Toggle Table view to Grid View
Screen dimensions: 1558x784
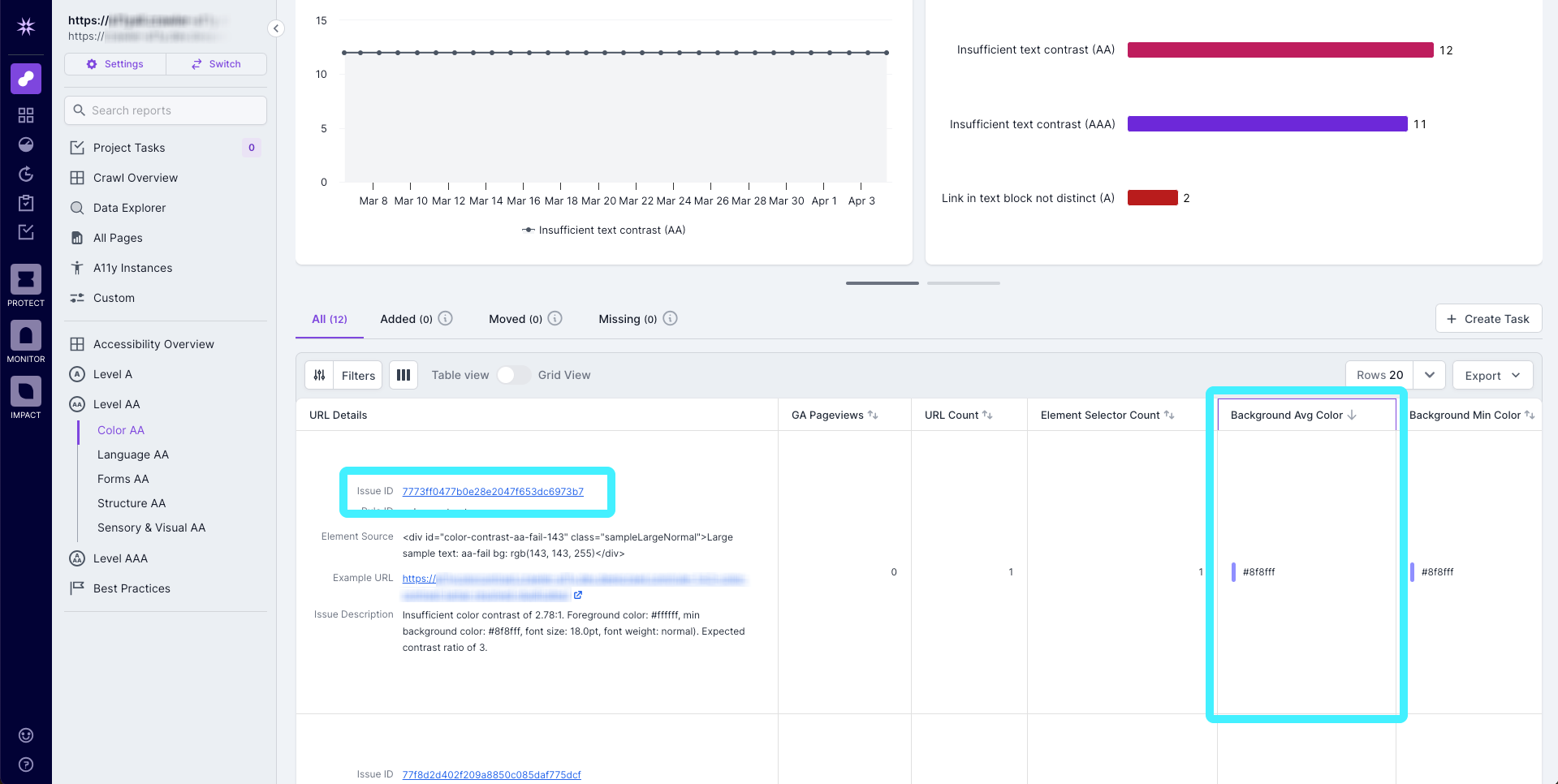[512, 375]
